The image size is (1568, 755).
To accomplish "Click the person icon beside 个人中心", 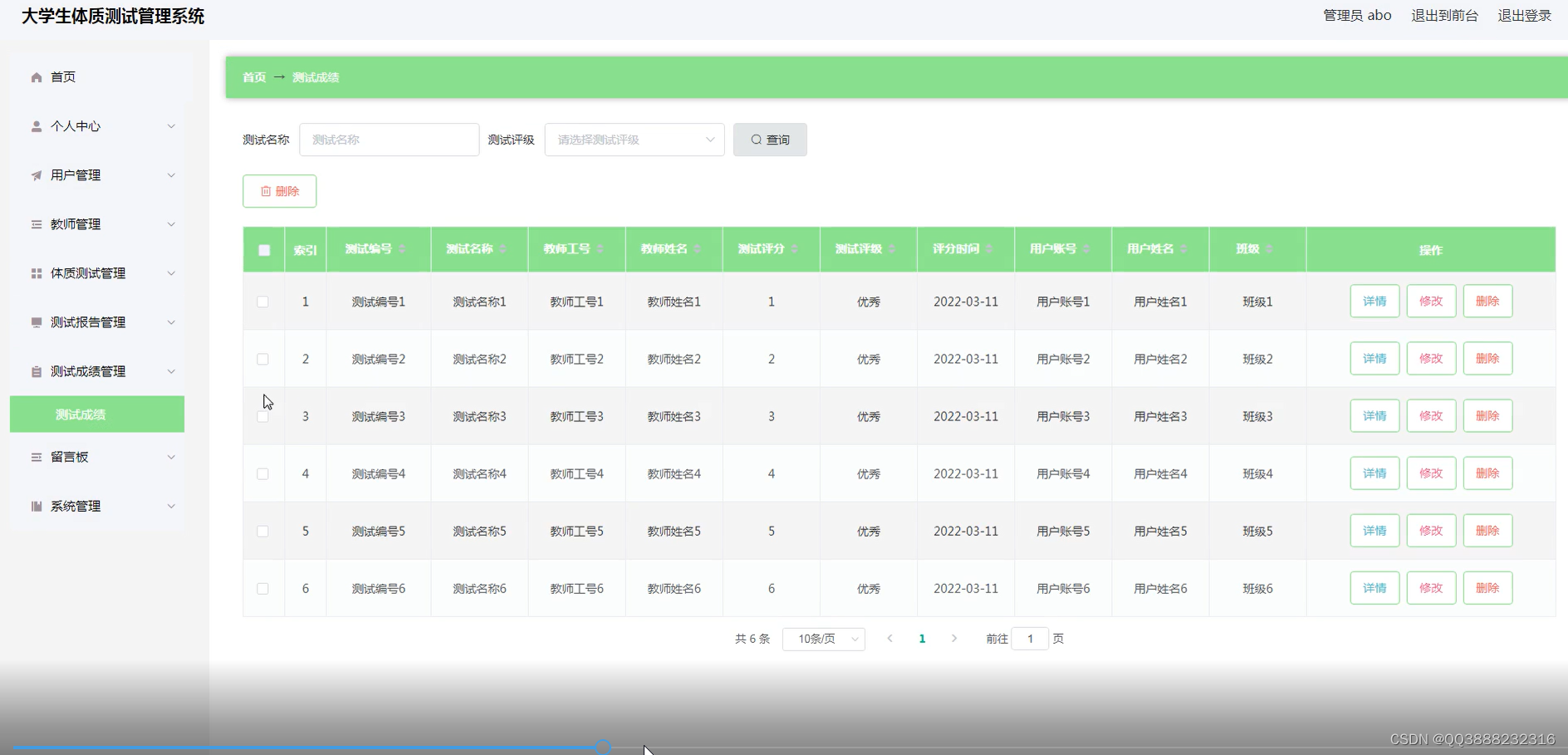I will (37, 126).
